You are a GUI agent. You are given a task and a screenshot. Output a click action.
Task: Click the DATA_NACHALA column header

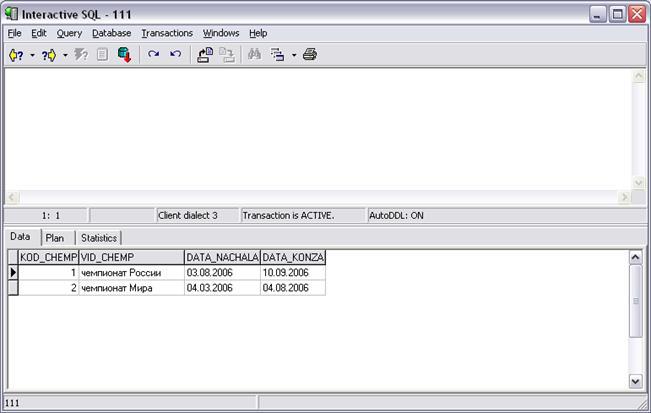(x=221, y=257)
